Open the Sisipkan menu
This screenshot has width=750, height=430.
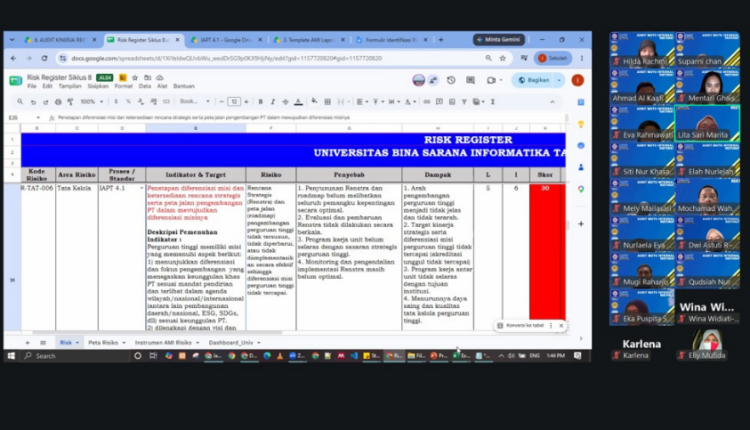(98, 86)
